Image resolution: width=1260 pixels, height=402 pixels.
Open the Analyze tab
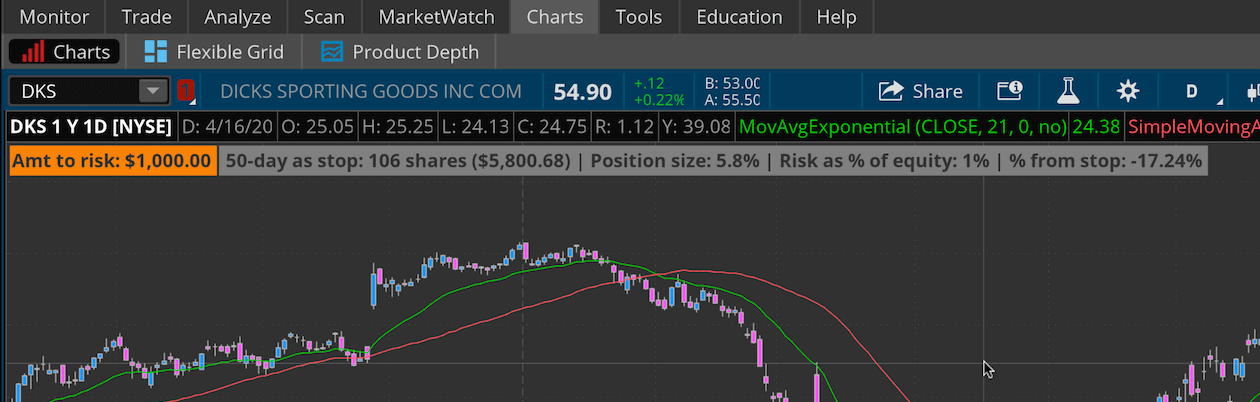click(237, 17)
